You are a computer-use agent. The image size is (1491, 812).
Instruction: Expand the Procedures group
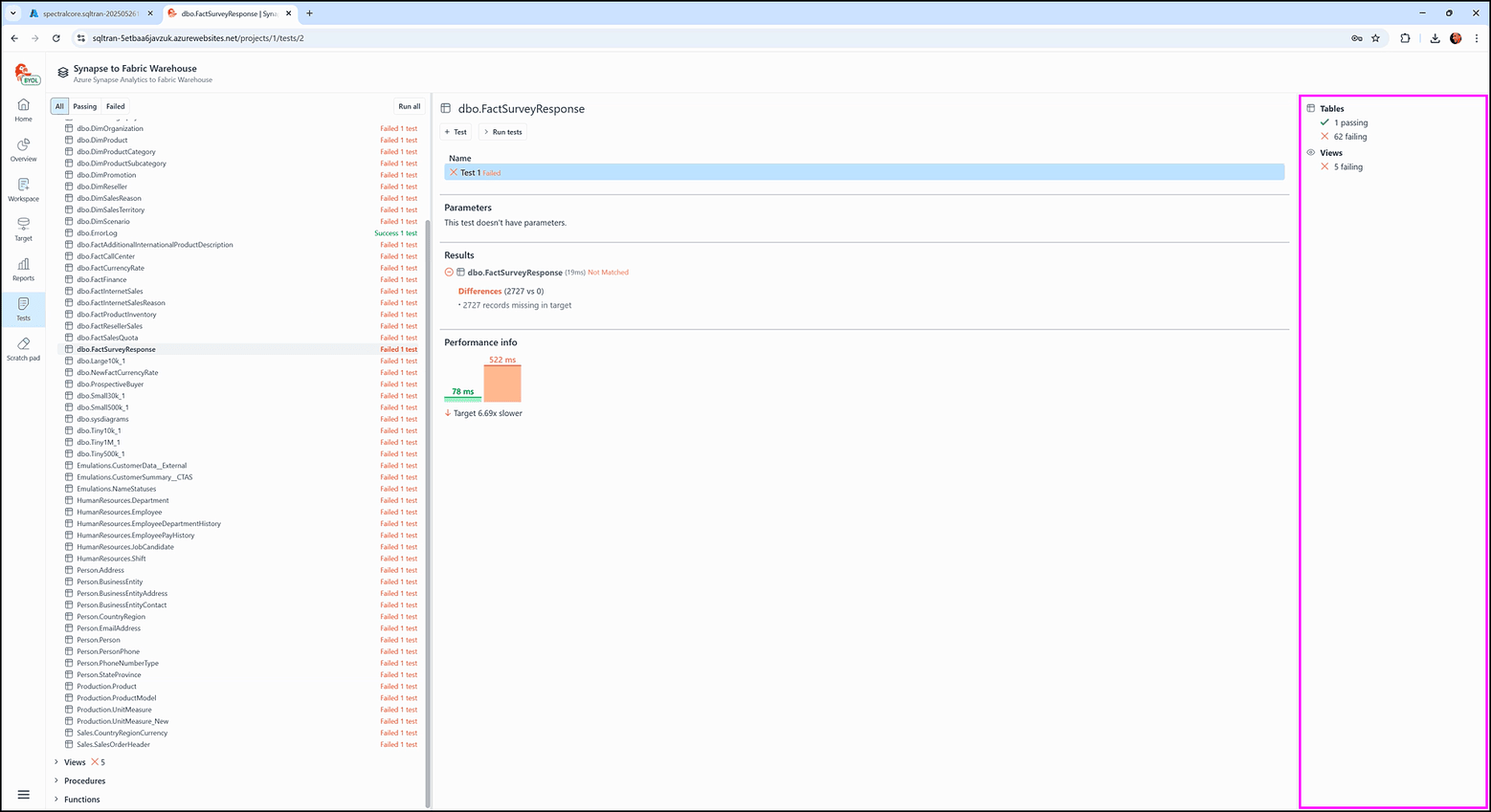coord(56,780)
